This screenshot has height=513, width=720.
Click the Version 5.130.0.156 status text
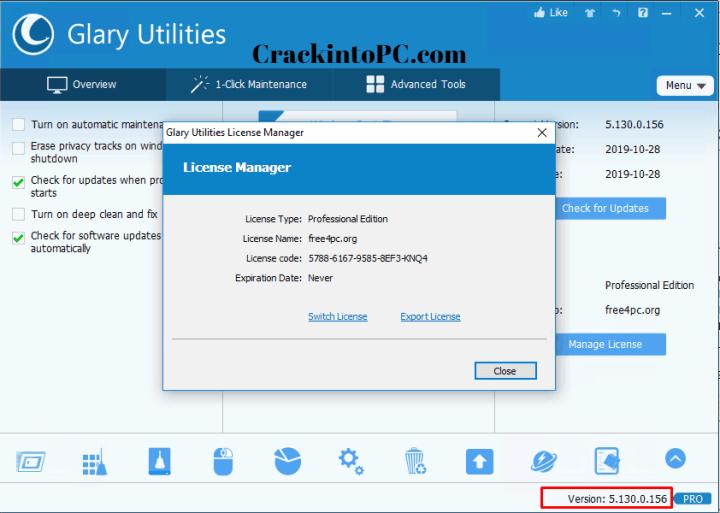pyautogui.click(x=617, y=499)
